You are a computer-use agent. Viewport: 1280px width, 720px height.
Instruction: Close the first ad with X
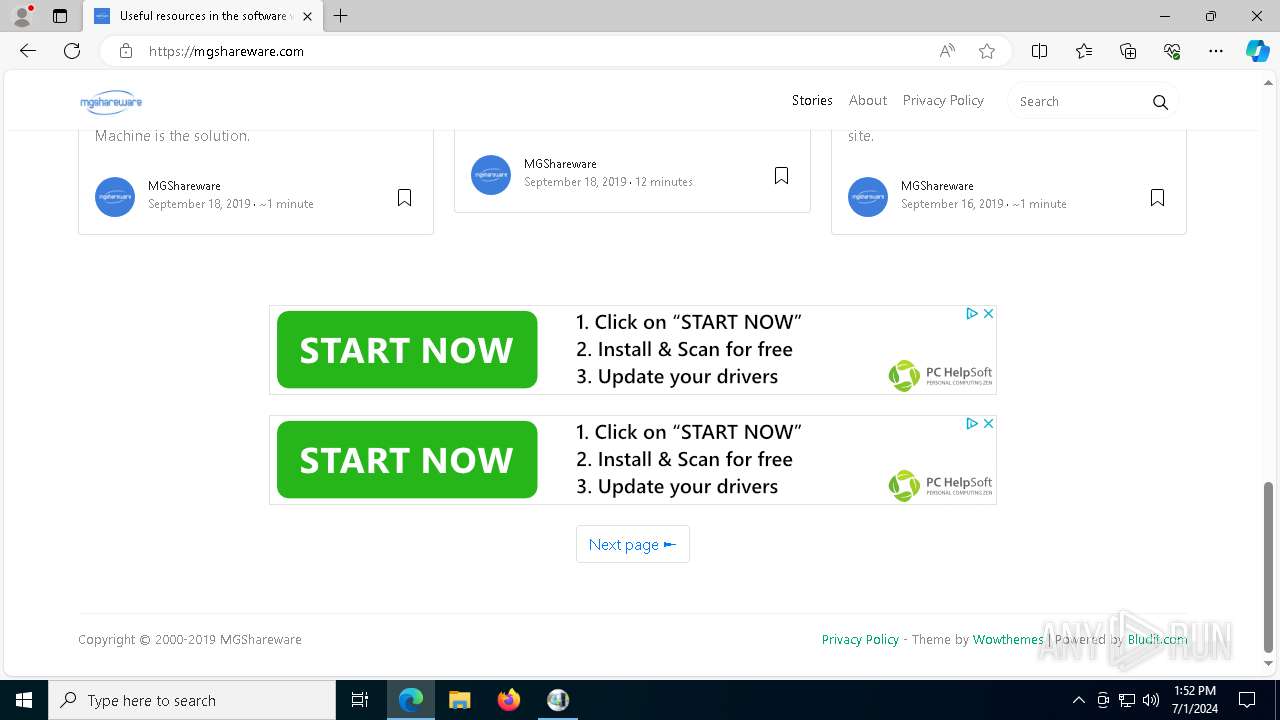988,313
